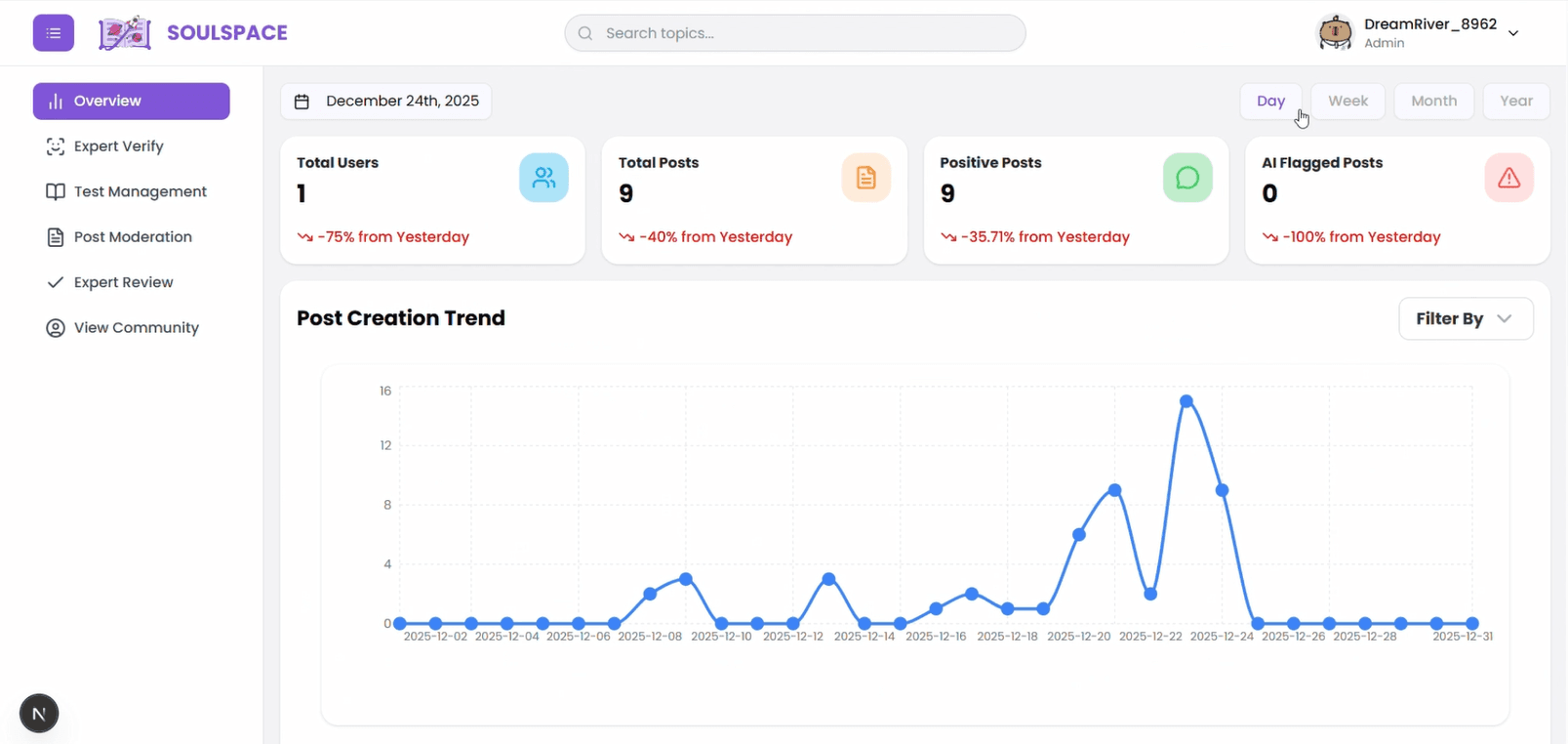
Task: Click the -75% from Yesterday text
Action: tap(393, 237)
